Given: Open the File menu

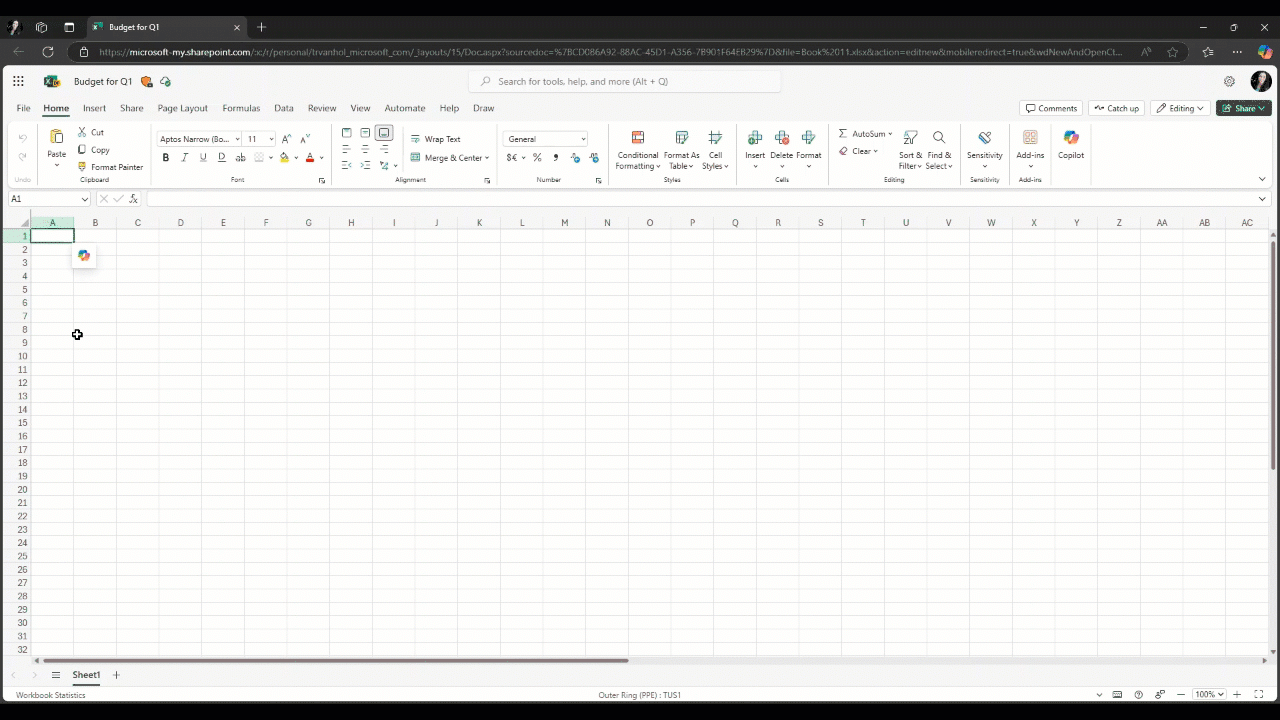Looking at the screenshot, I should [23, 108].
